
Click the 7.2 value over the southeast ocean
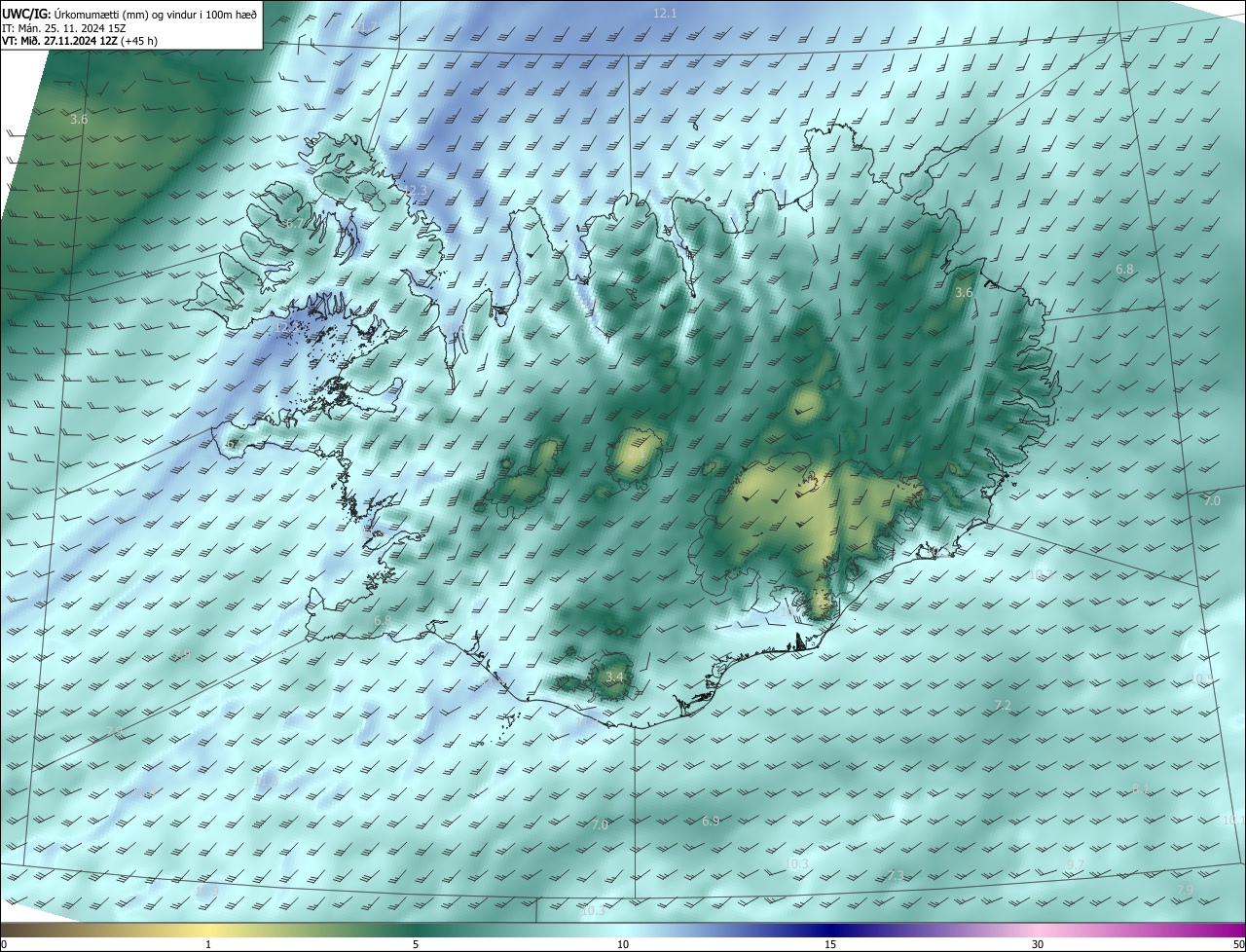(x=1003, y=705)
